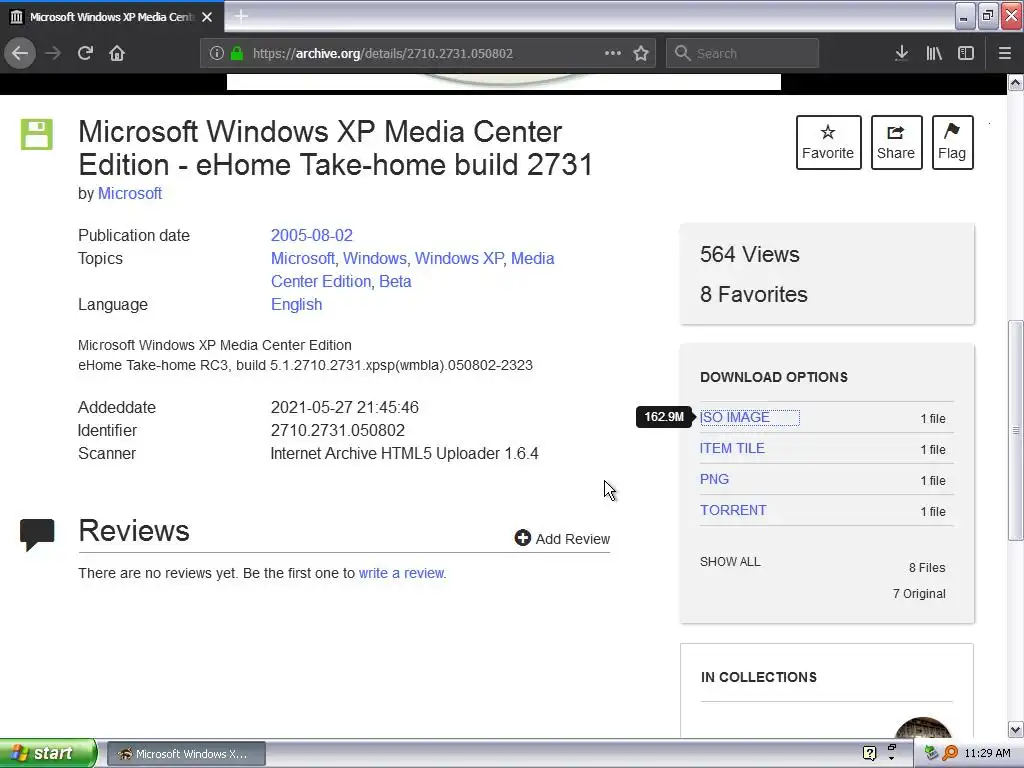Image resolution: width=1024 pixels, height=768 pixels.
Task: Click the green floppy disk software icon
Action: pos(37,135)
